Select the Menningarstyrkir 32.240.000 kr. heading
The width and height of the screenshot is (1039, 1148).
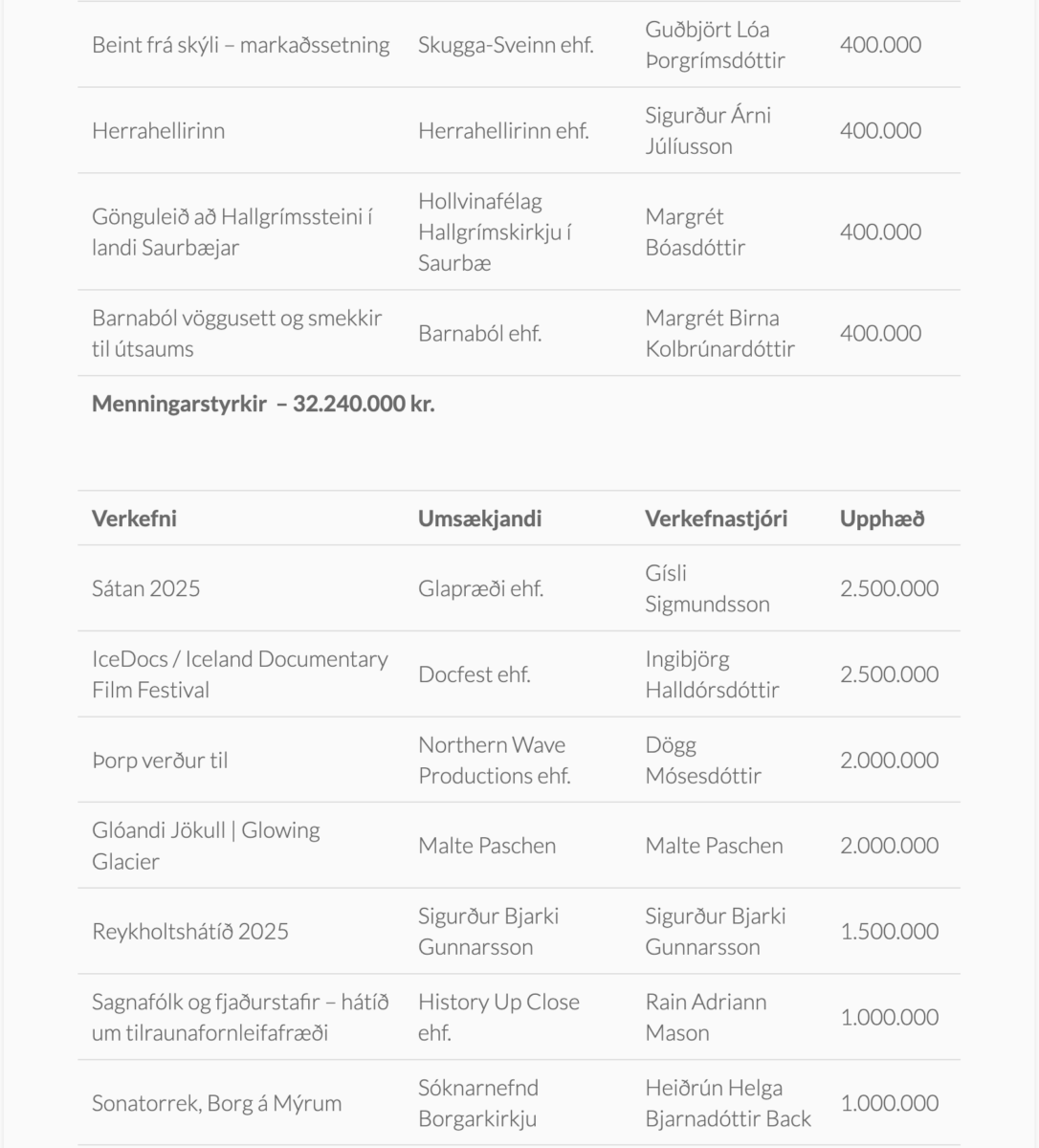coord(263,404)
